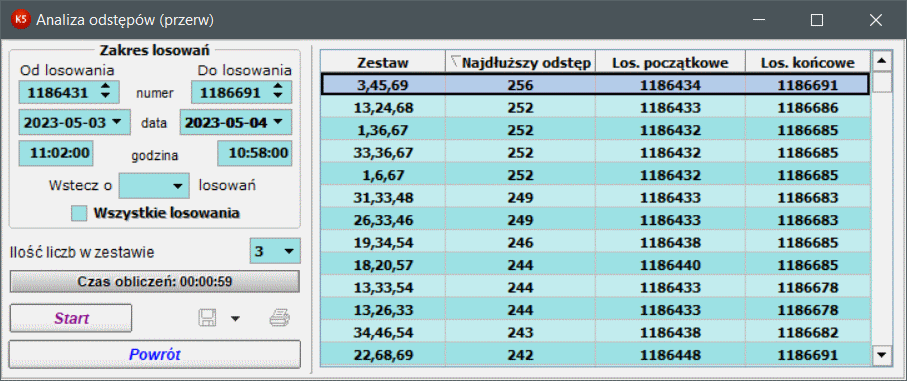Click the longest gap value 243
Screen dimensions: 907x381
coord(521,332)
